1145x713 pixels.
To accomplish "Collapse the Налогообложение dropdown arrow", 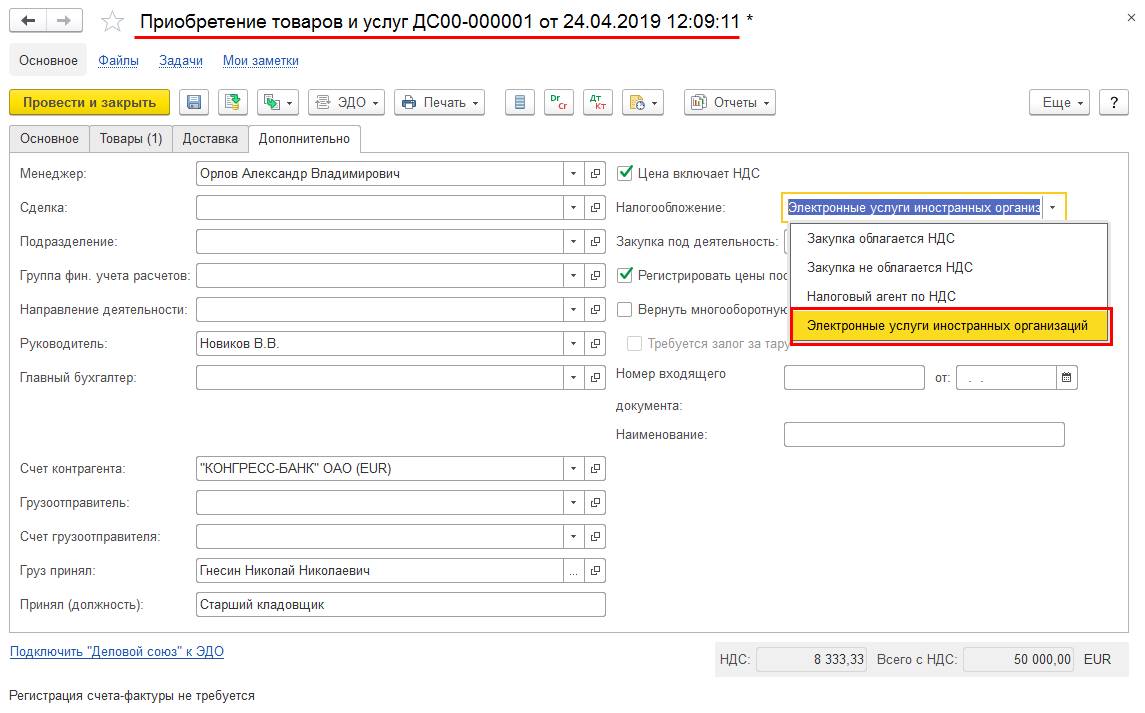I will coord(1052,207).
